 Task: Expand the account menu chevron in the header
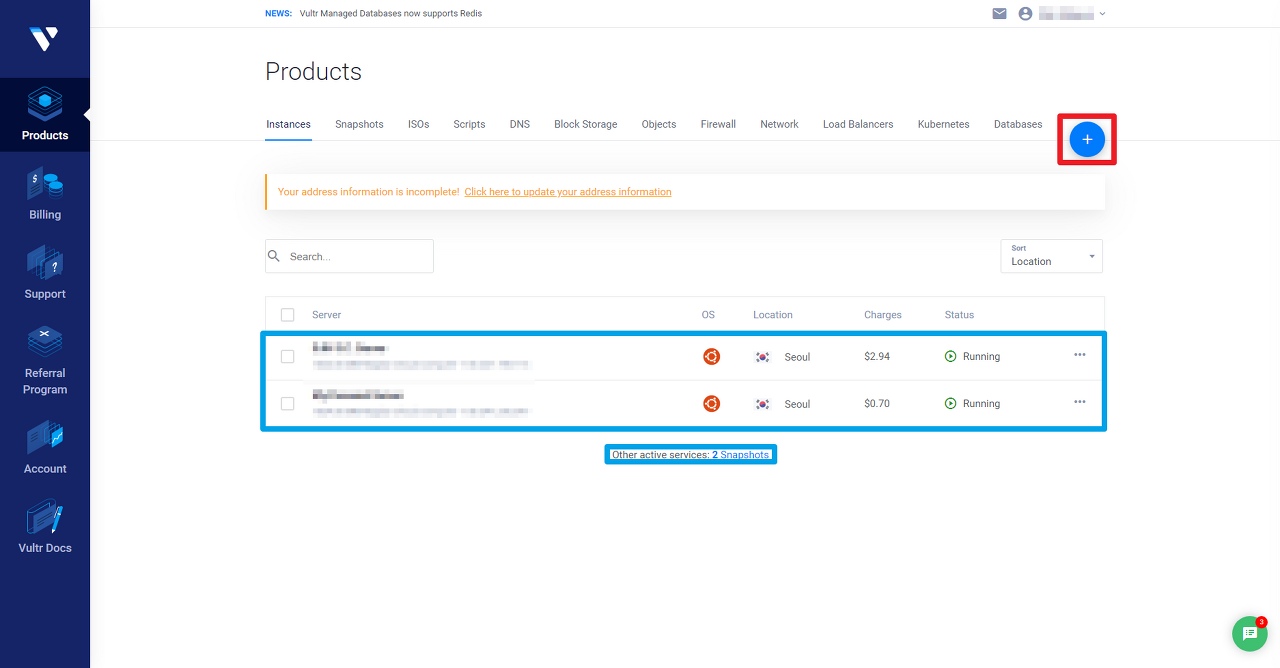click(1102, 14)
